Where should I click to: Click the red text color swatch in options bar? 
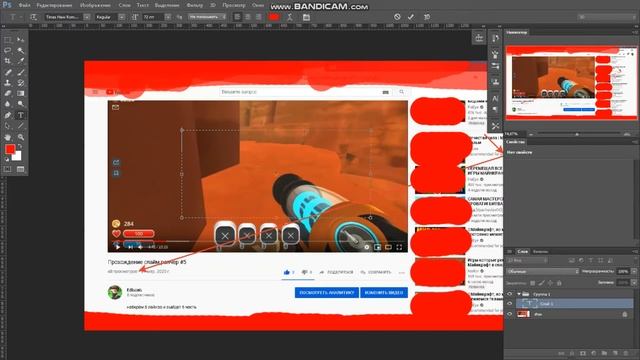(x=274, y=17)
